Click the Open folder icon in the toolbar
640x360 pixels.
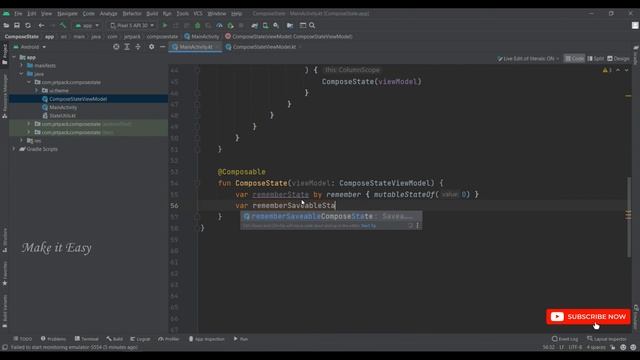pos(6,25)
